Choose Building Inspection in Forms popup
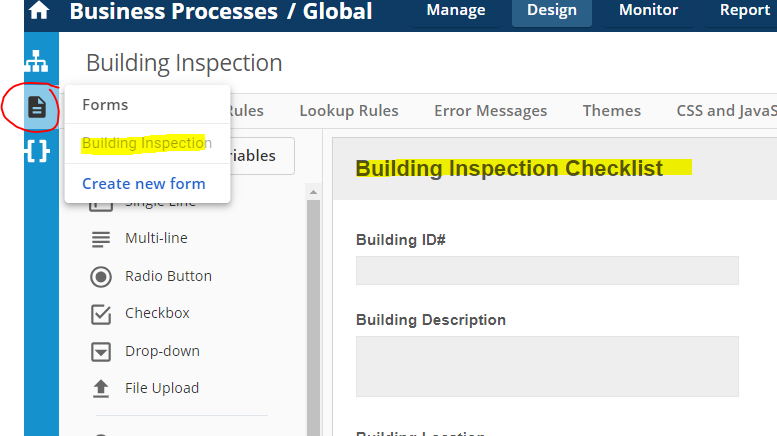Image resolution: width=777 pixels, height=436 pixels. pyautogui.click(x=147, y=143)
